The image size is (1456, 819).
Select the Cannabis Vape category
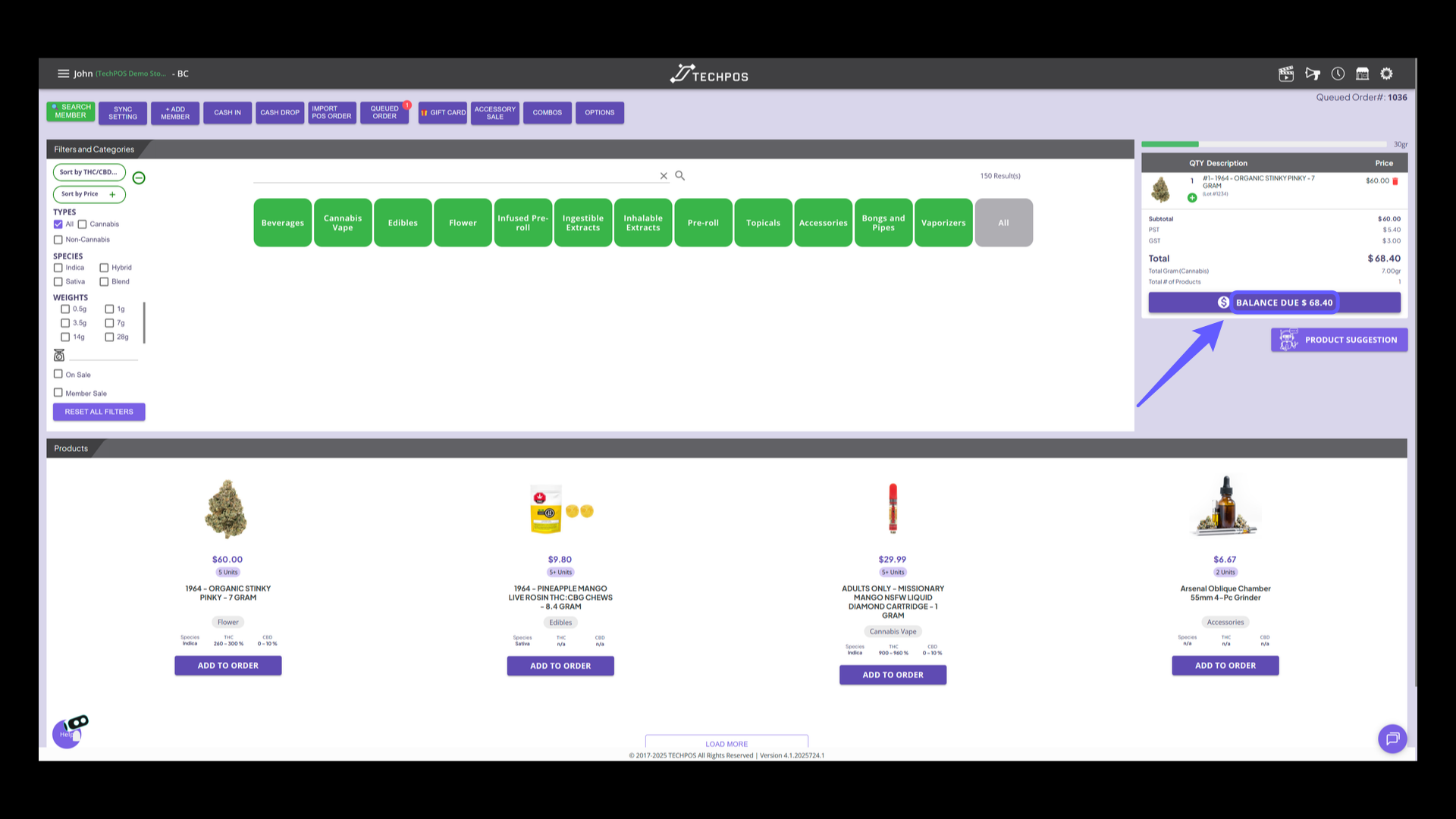click(x=343, y=223)
